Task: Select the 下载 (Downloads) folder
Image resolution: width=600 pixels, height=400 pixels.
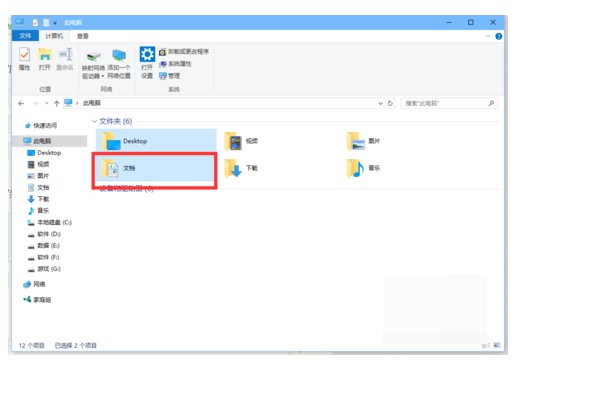Action: (x=241, y=168)
